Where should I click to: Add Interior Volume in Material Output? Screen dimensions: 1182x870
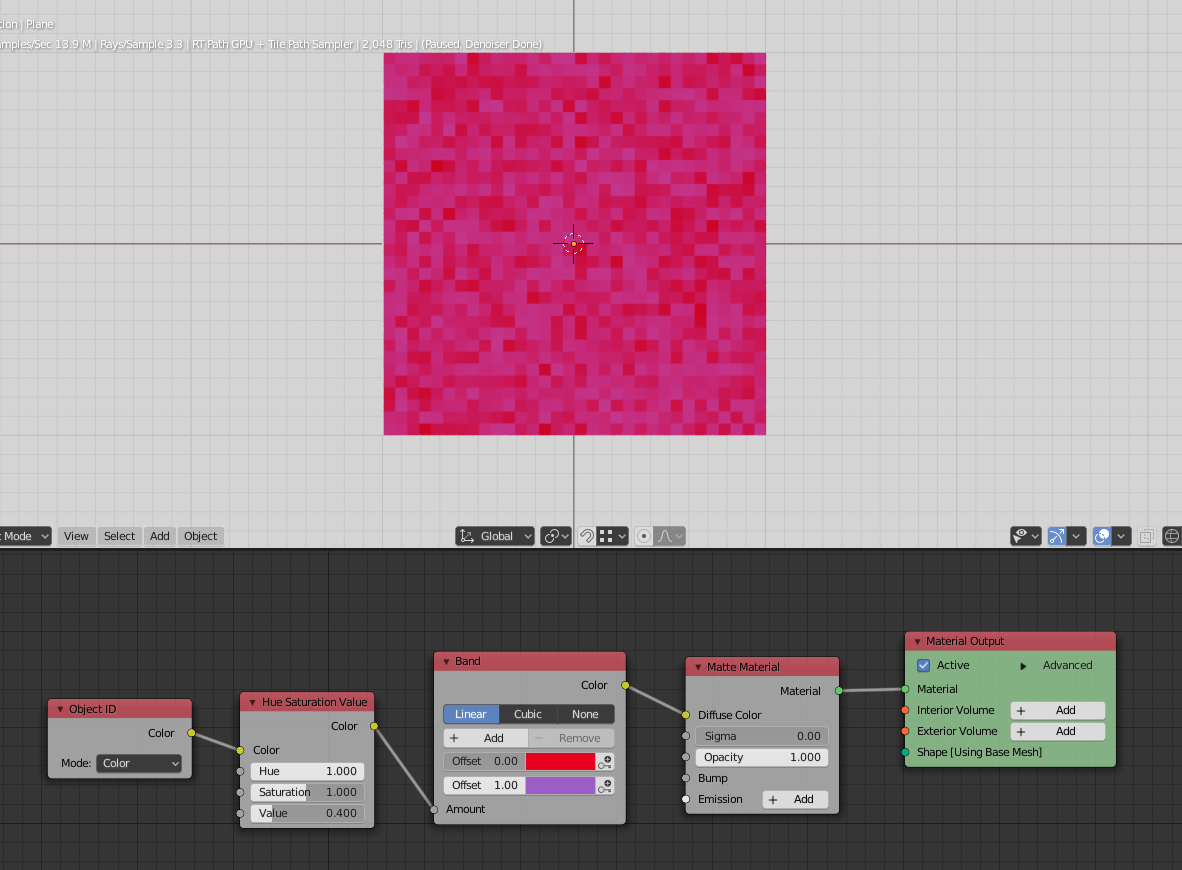point(1057,710)
